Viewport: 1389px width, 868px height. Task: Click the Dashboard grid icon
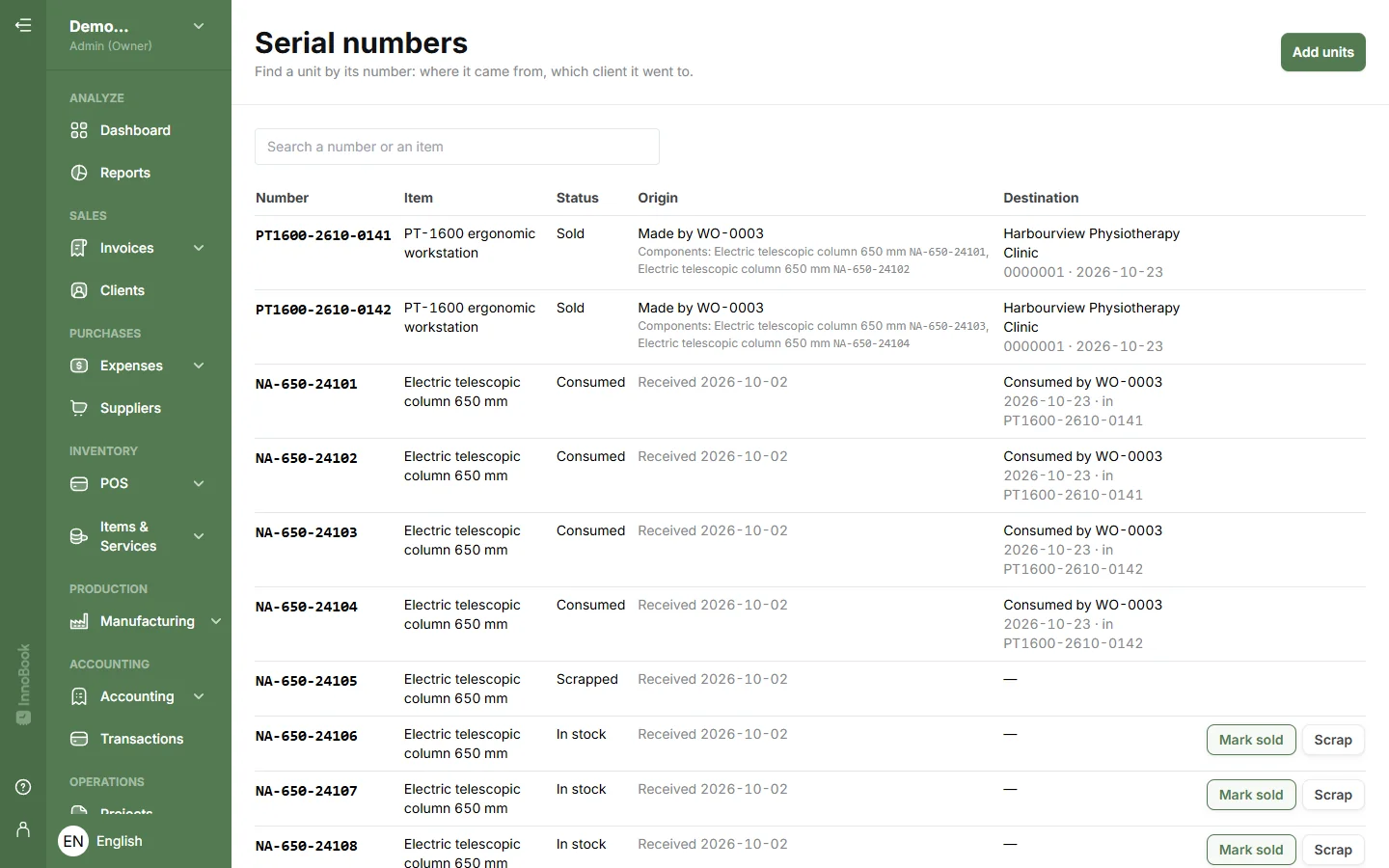pyautogui.click(x=79, y=130)
